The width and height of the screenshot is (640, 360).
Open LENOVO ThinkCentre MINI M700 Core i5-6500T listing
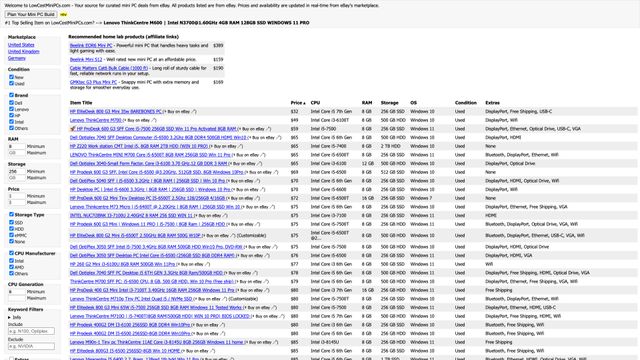[x=150, y=155]
